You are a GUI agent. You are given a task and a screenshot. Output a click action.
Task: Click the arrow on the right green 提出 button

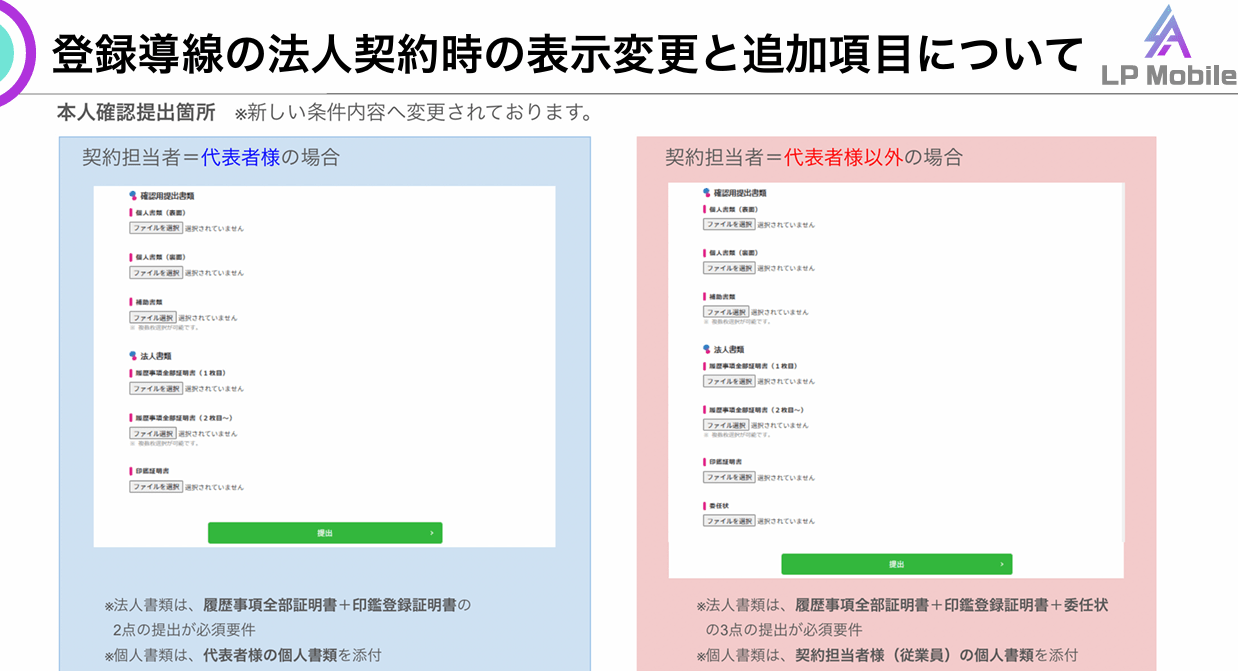[x=1001, y=565]
